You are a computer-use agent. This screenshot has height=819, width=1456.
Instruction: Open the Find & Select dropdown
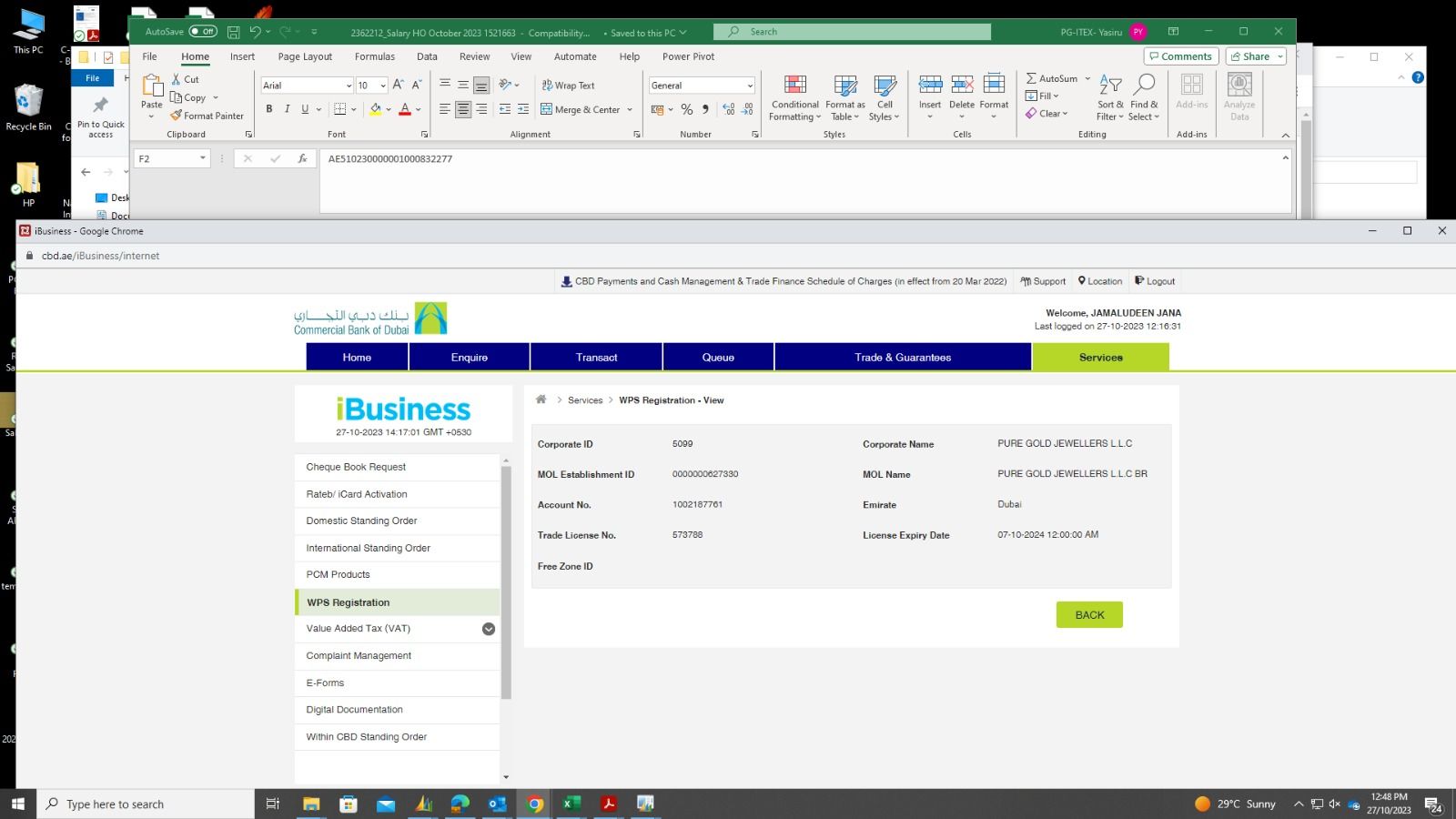click(x=1144, y=98)
